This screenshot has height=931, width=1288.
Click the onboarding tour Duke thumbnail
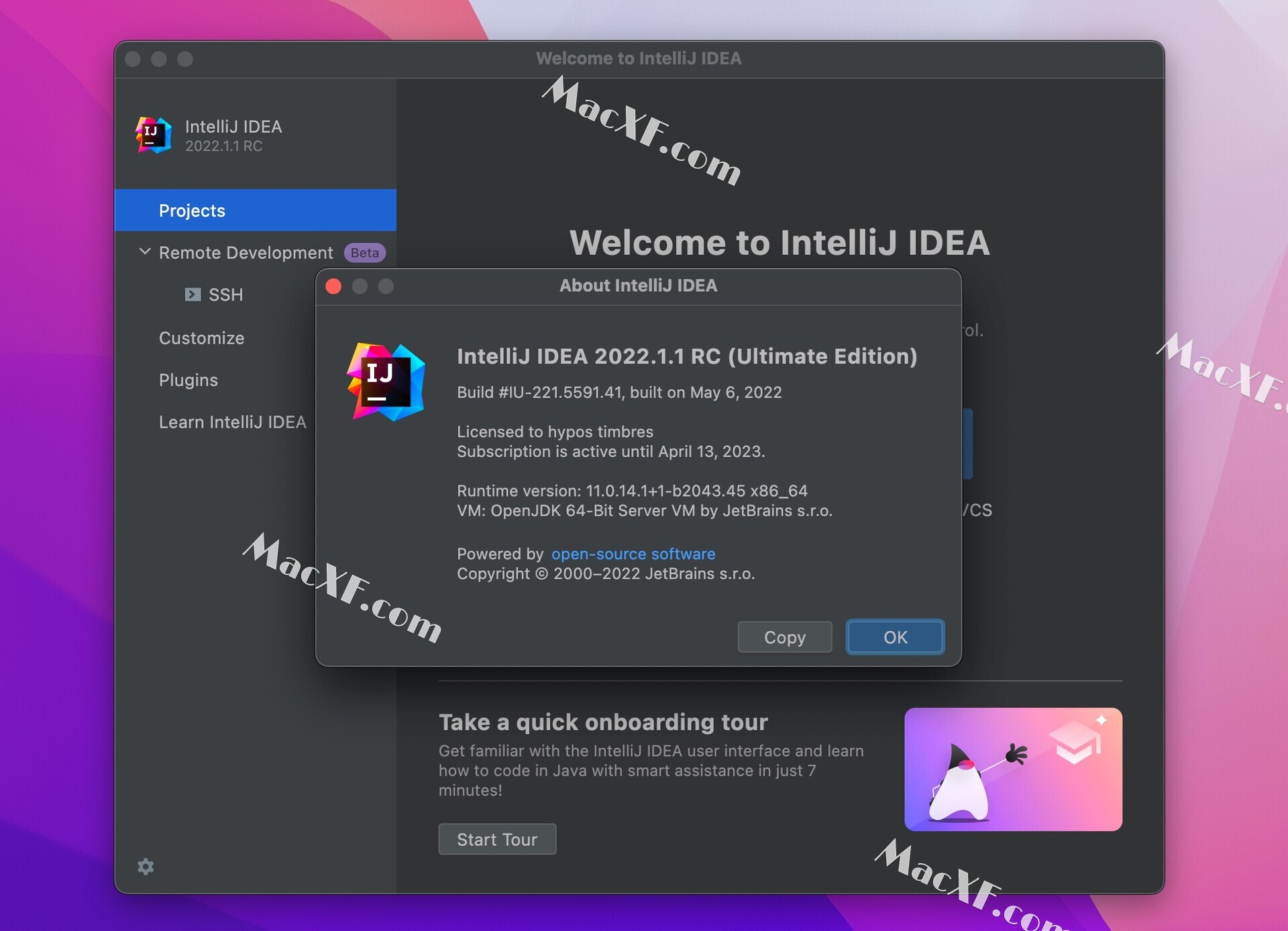point(1013,769)
